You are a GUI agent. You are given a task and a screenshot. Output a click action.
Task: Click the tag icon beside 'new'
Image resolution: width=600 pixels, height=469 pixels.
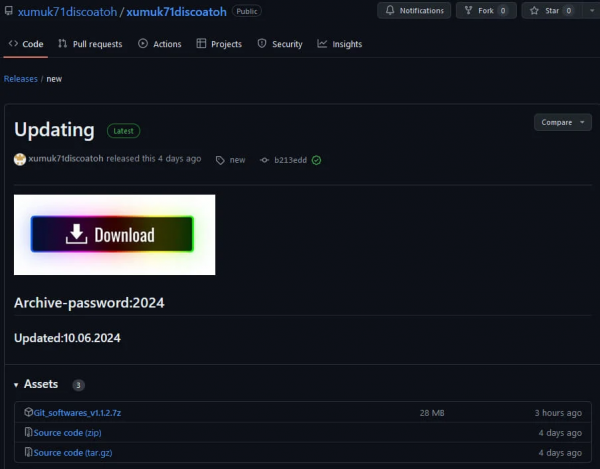click(220, 160)
